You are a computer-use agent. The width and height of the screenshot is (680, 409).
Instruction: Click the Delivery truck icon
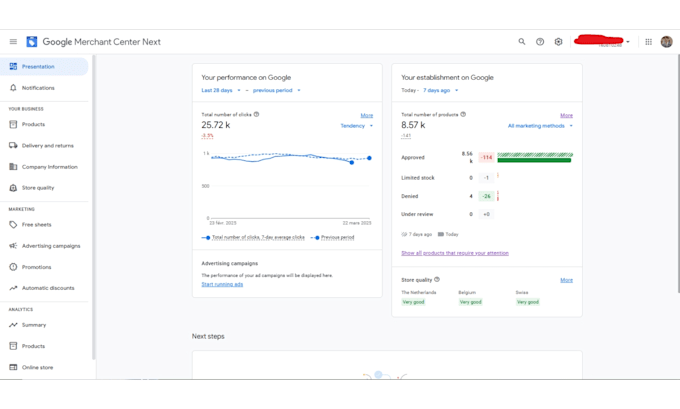13,145
